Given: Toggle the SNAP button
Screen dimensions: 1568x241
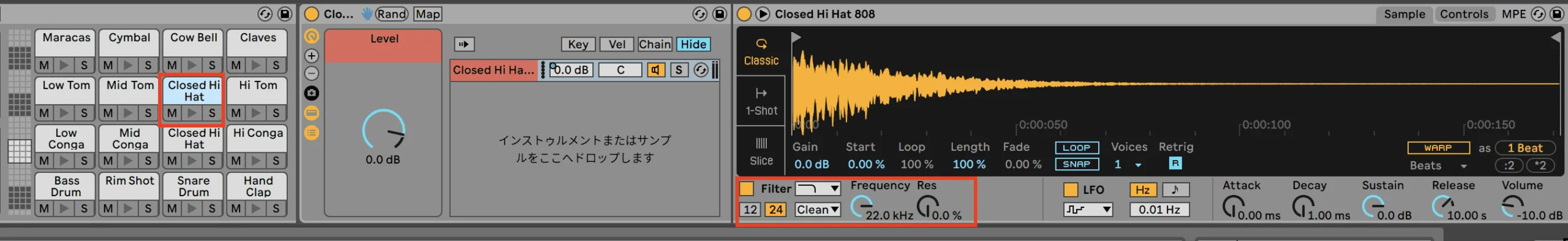Looking at the screenshot, I should (x=1077, y=164).
